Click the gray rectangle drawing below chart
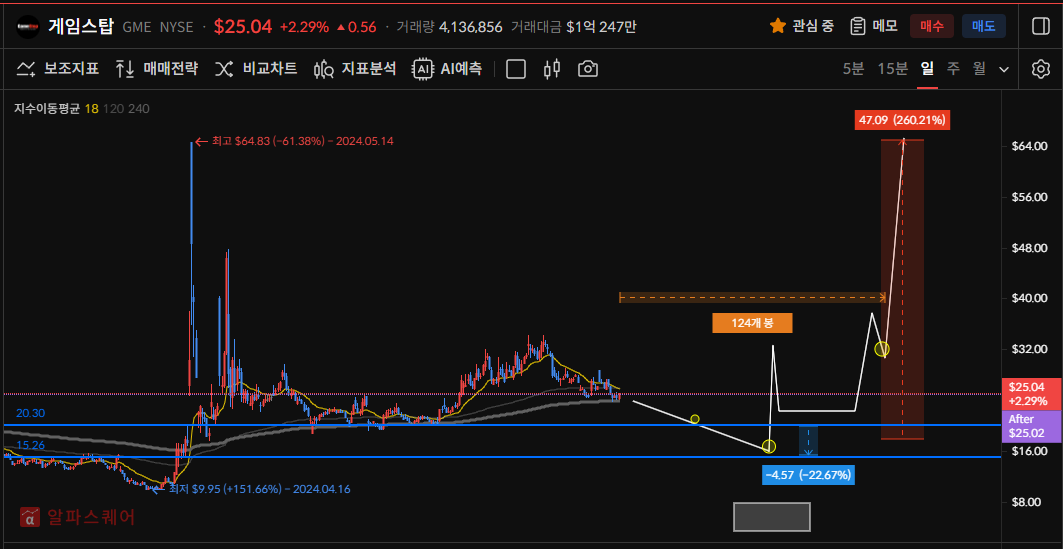Image resolution: width=1063 pixels, height=549 pixels. point(771,516)
